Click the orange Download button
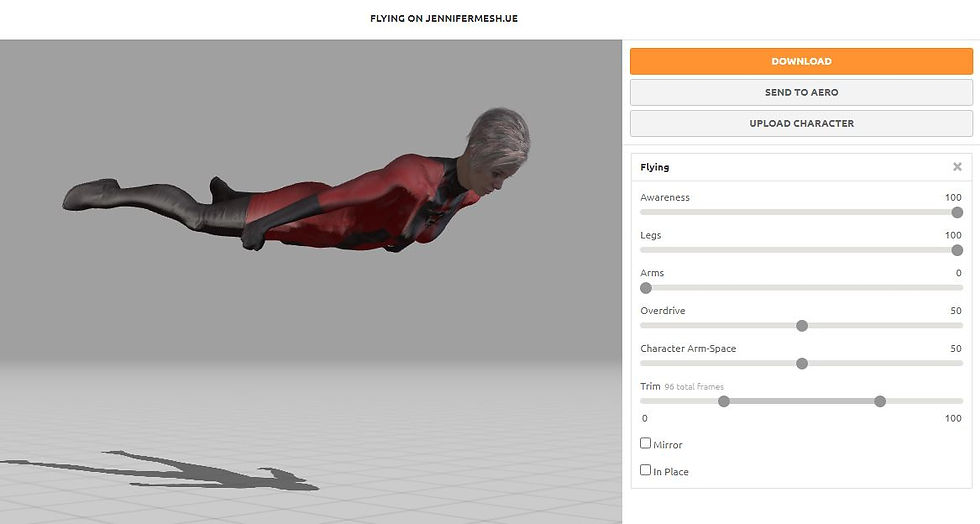The width and height of the screenshot is (980, 524). [x=801, y=61]
